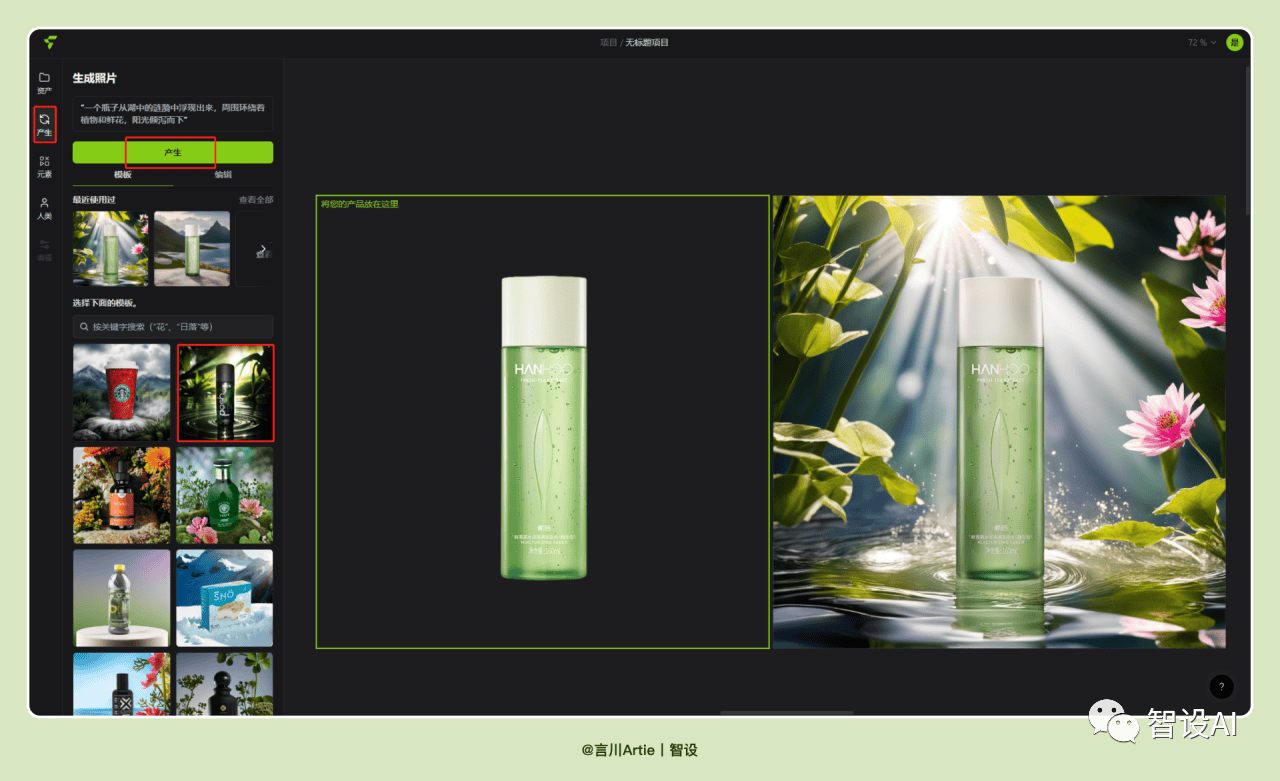This screenshot has height=781, width=1280.
Task: Click the green 产生 generate button
Action: [x=173, y=152]
